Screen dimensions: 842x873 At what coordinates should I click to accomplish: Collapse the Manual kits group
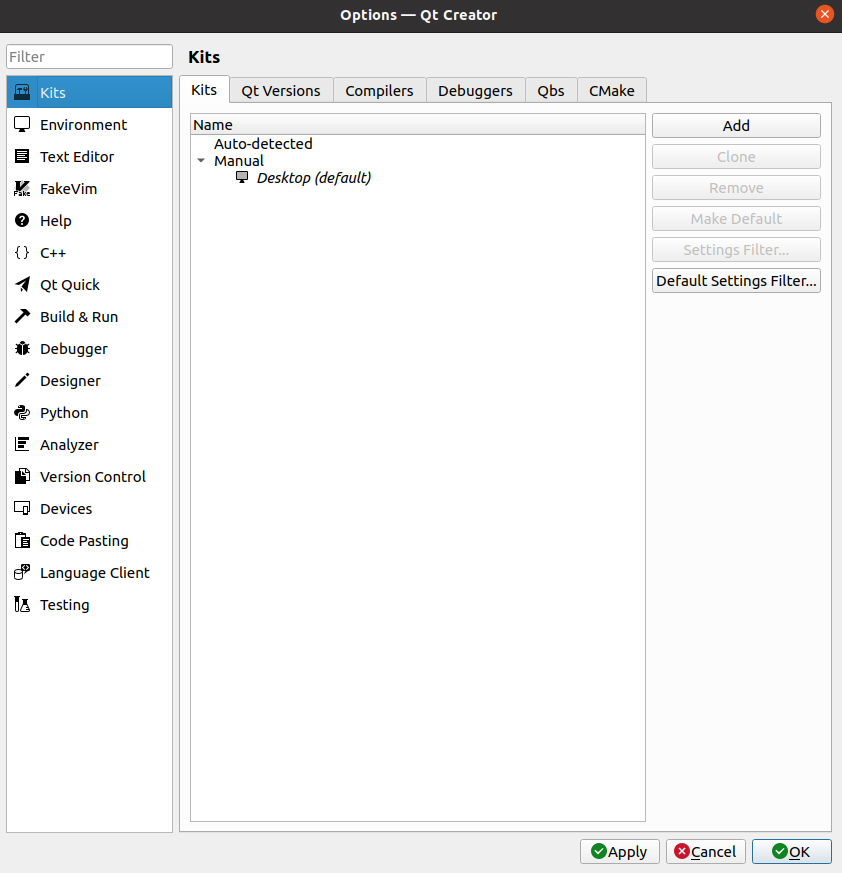(201, 161)
